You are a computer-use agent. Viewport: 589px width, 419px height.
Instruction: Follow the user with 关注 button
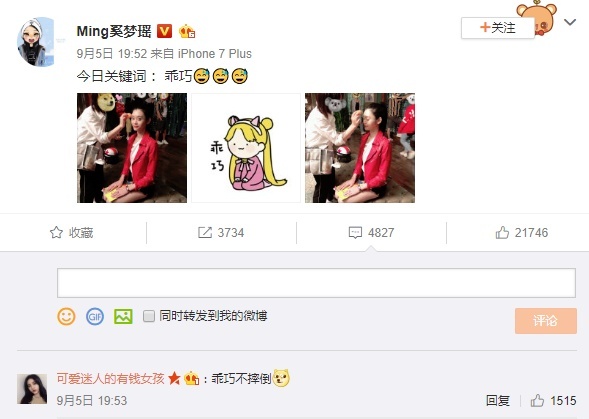(x=498, y=27)
